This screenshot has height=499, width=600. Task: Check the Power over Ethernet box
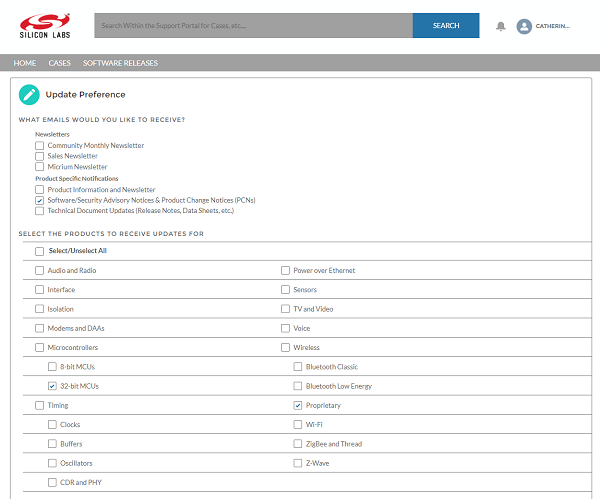(x=286, y=271)
